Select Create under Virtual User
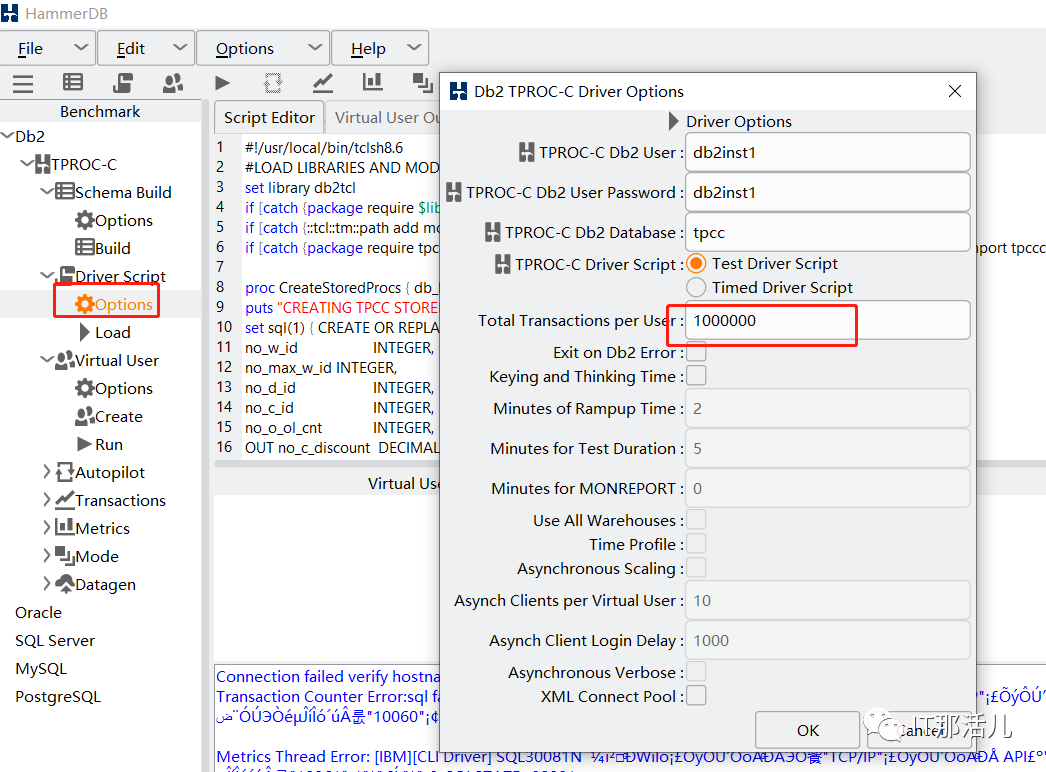Image resolution: width=1046 pixels, height=772 pixels. tap(109, 416)
